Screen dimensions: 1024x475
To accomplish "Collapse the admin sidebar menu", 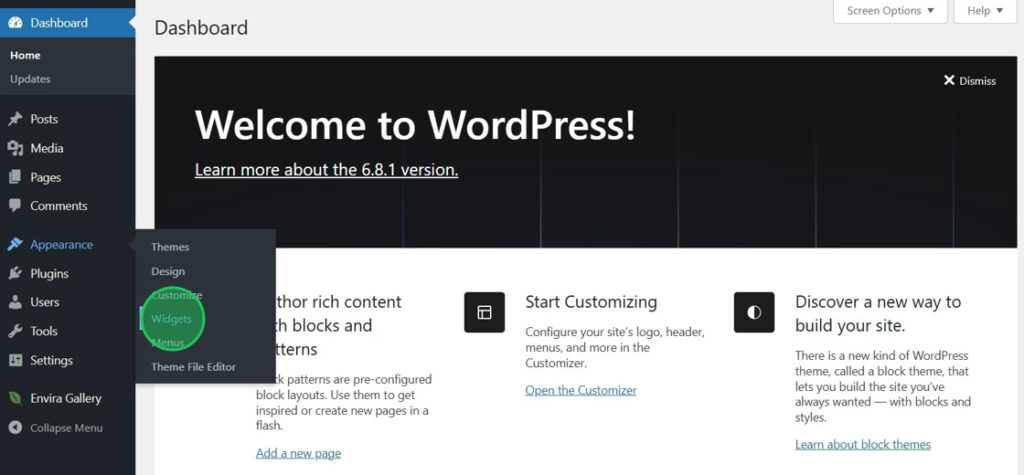I will 66,428.
